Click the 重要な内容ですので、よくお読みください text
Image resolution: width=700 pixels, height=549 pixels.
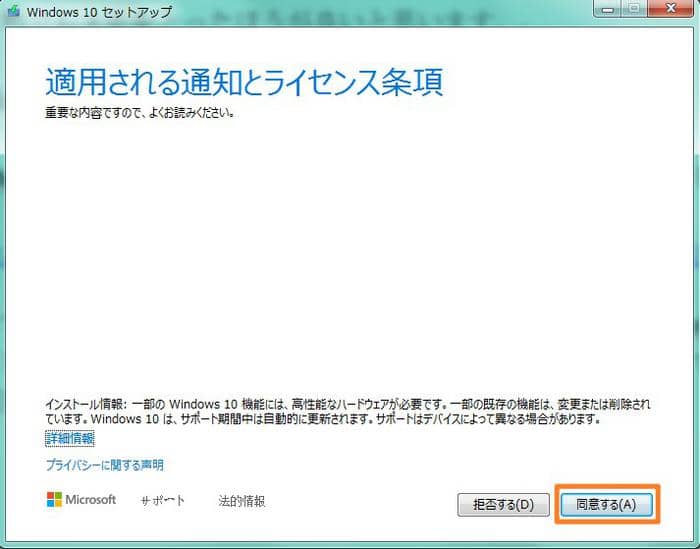pos(140,113)
